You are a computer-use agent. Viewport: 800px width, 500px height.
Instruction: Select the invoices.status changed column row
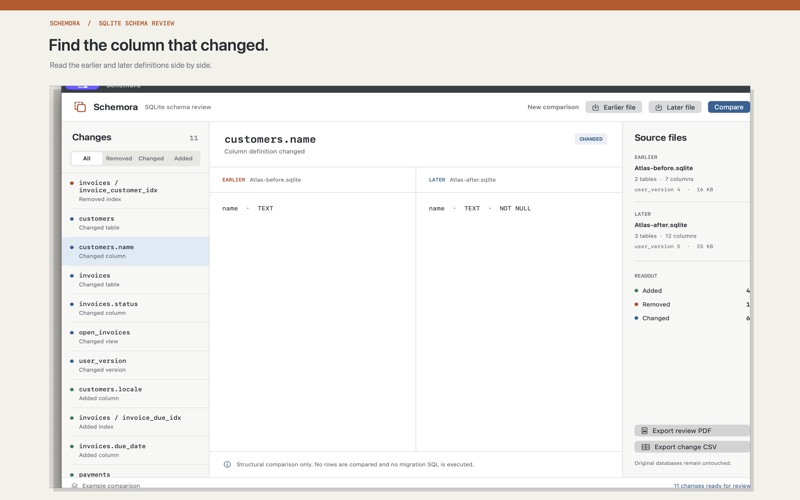coord(136,308)
